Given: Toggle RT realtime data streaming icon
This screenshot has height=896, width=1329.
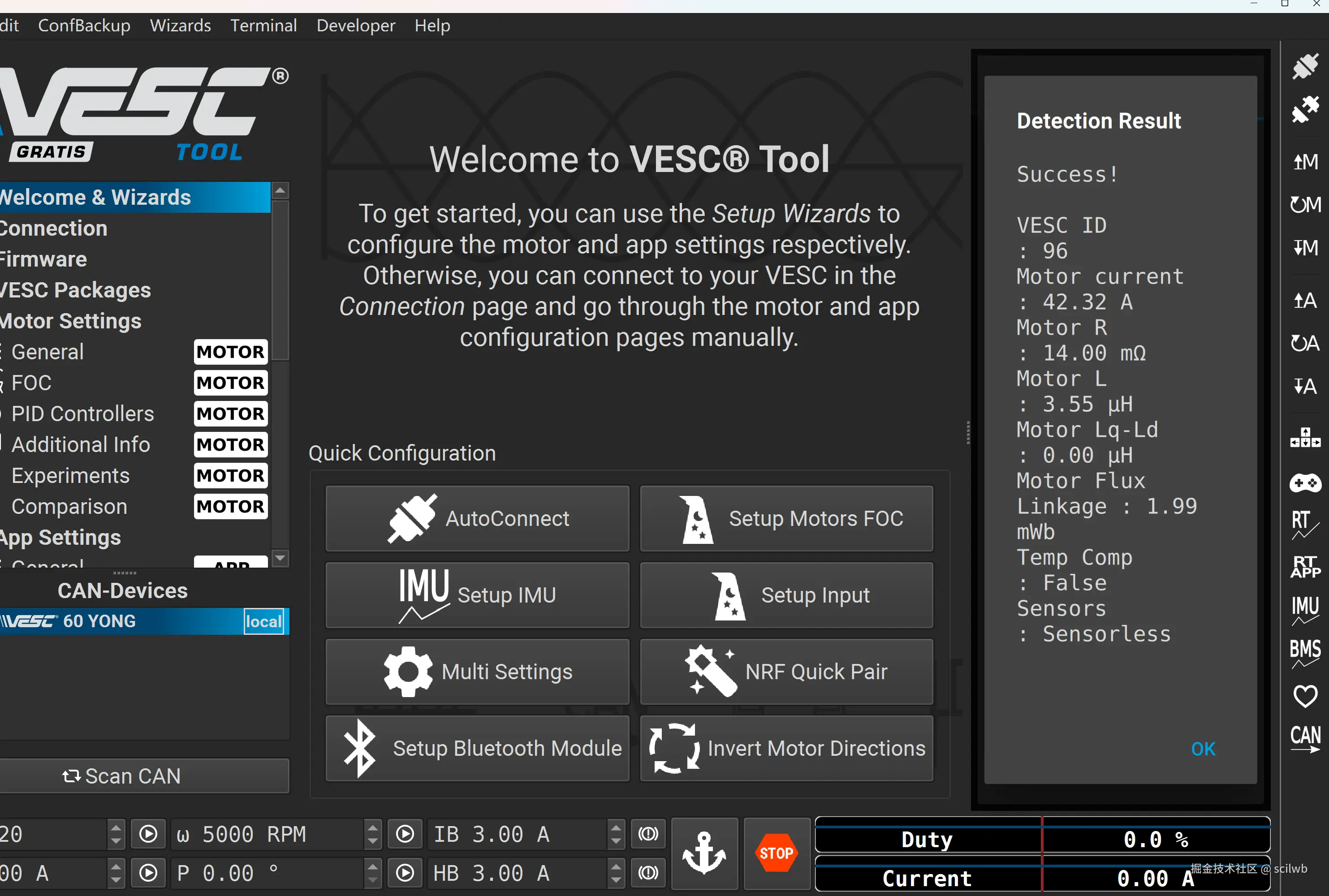Looking at the screenshot, I should pyautogui.click(x=1305, y=523).
